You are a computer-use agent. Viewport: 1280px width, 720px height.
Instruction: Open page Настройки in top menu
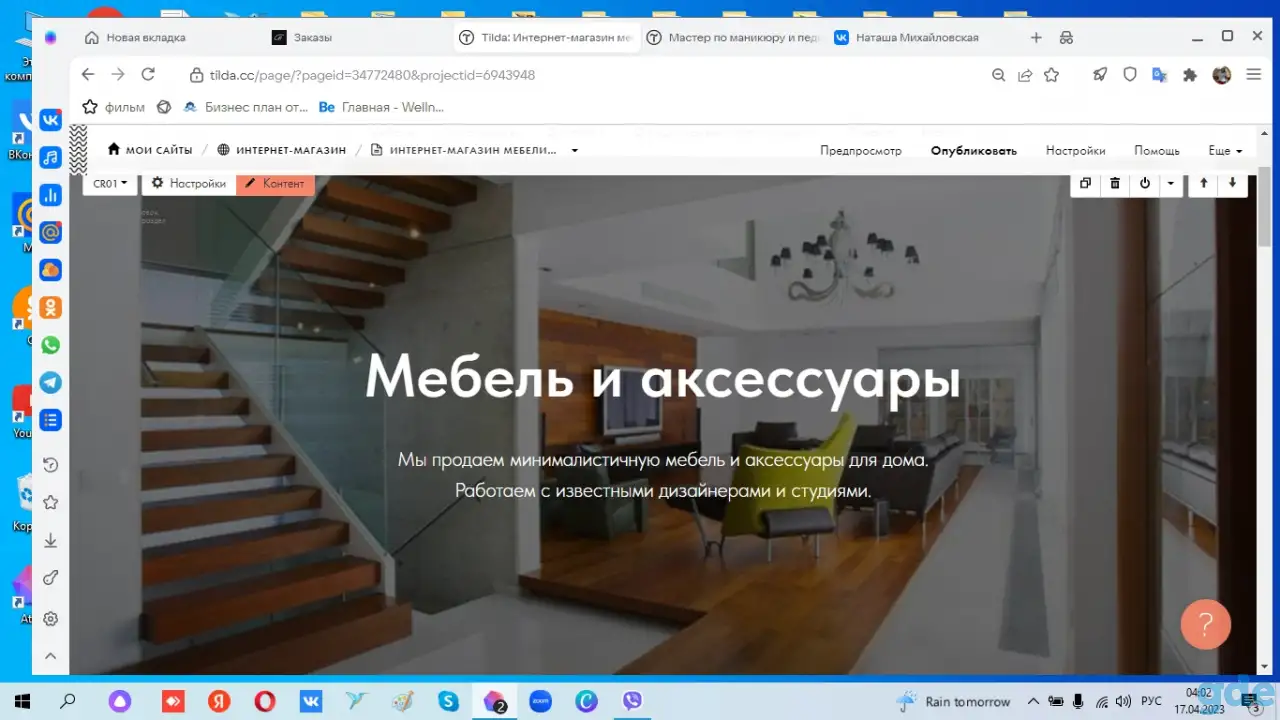click(x=1075, y=151)
